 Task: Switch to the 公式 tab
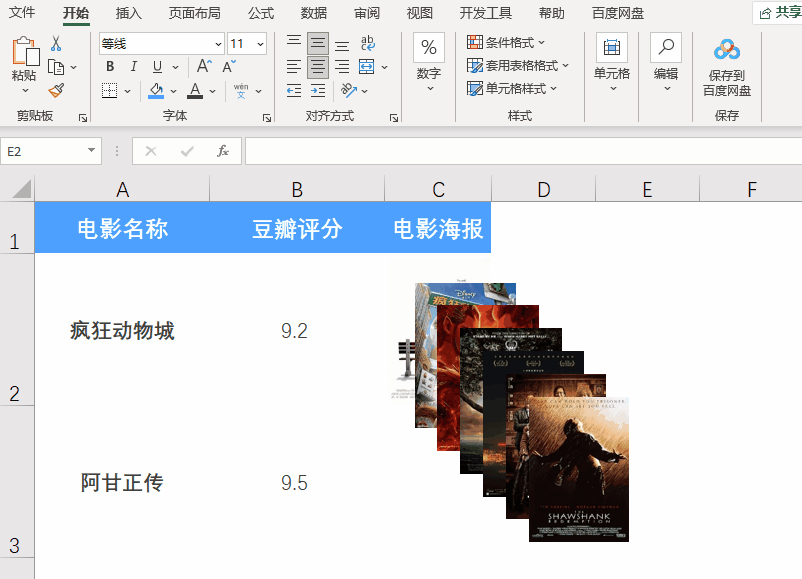(x=261, y=13)
